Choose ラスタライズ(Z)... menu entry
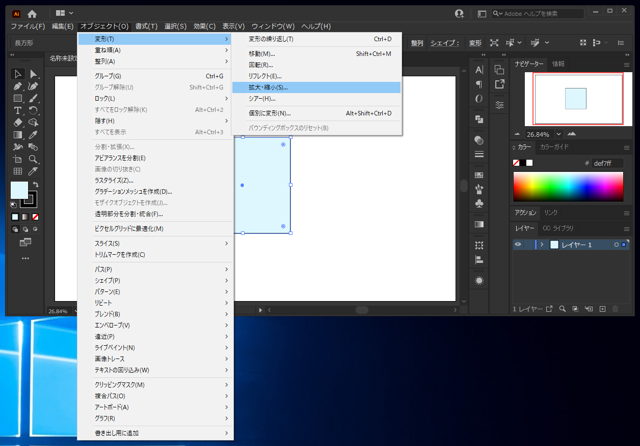 click(x=156, y=180)
